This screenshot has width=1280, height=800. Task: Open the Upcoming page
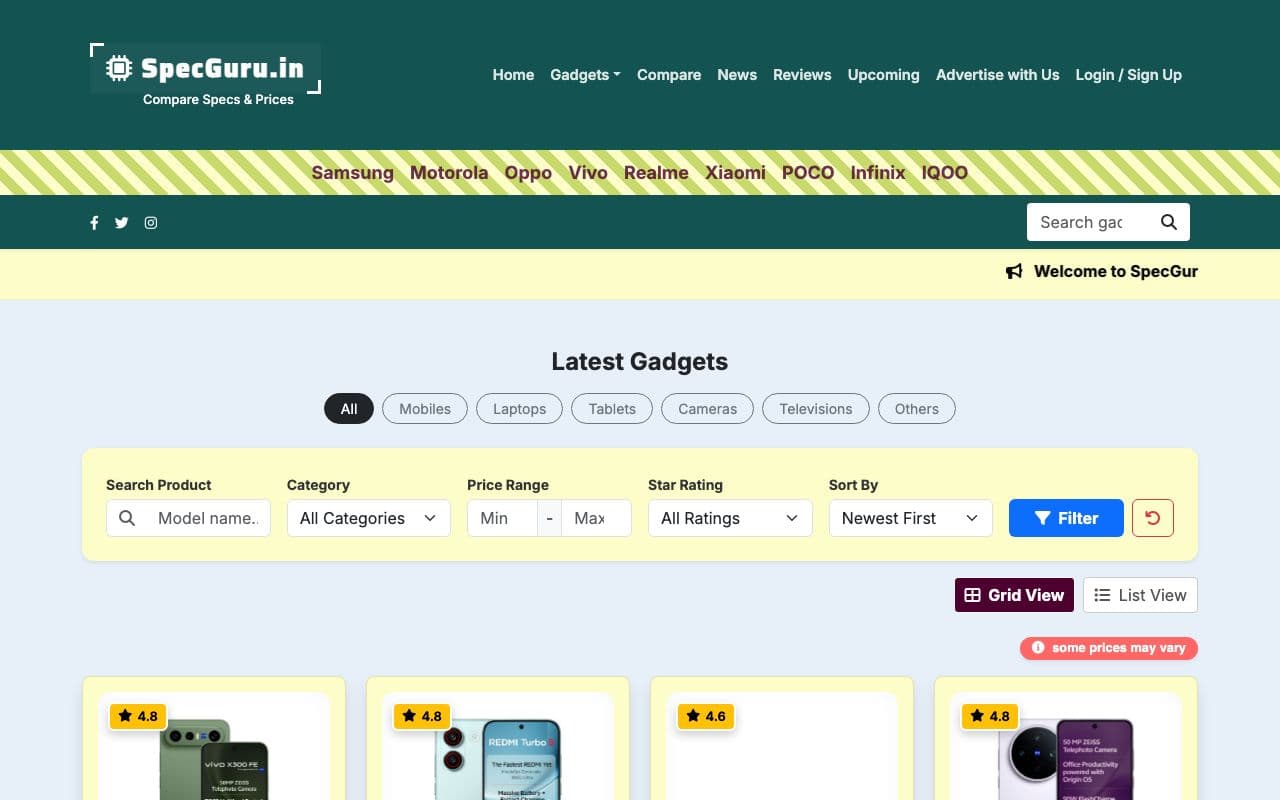pos(884,75)
